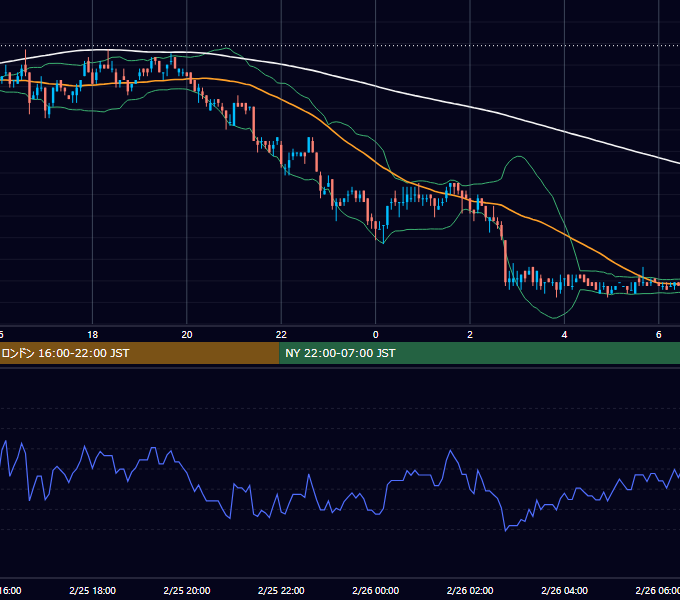Click the 2/26 02:00 date label

click(x=470, y=590)
